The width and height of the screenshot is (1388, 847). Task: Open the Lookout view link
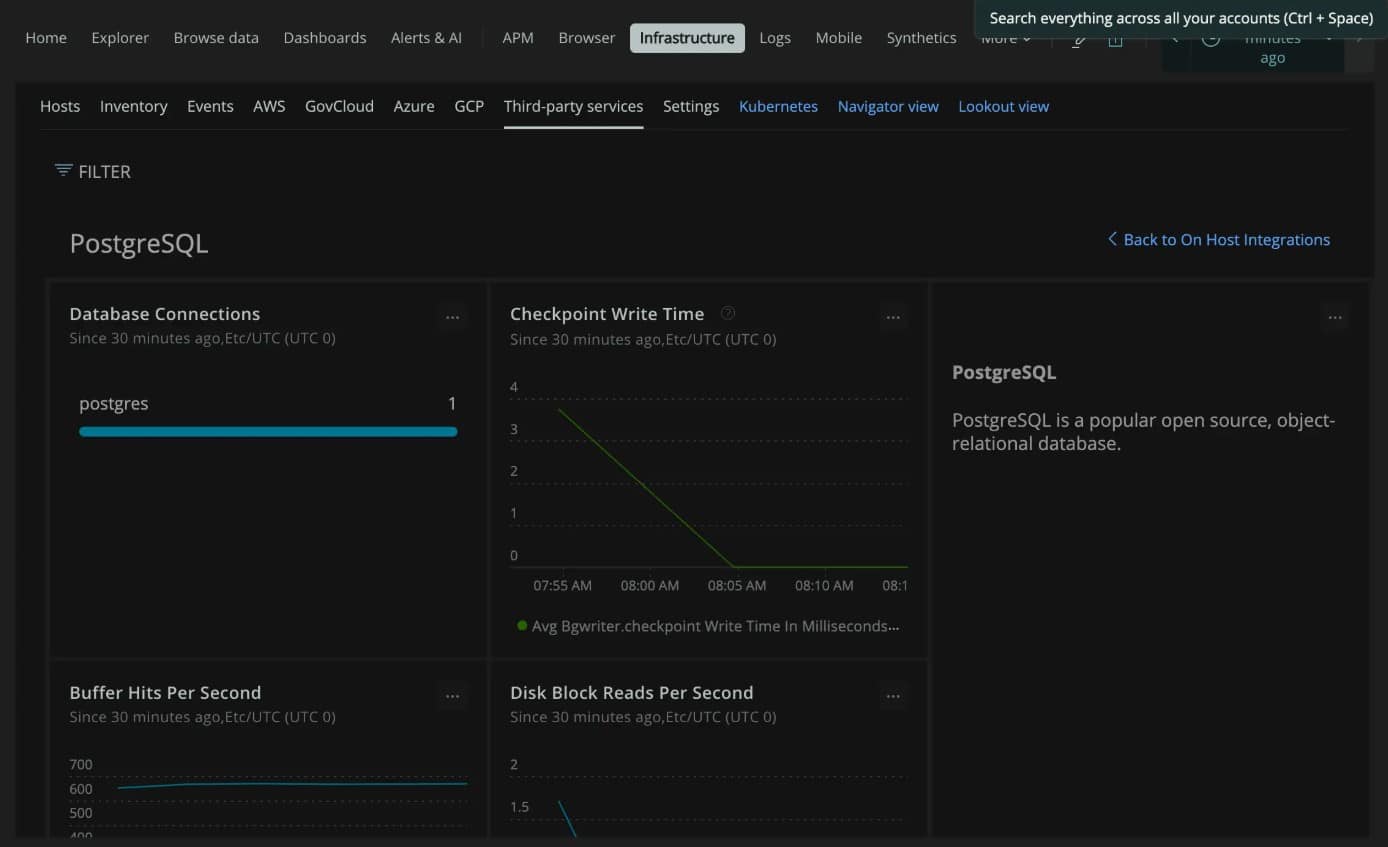click(1003, 106)
